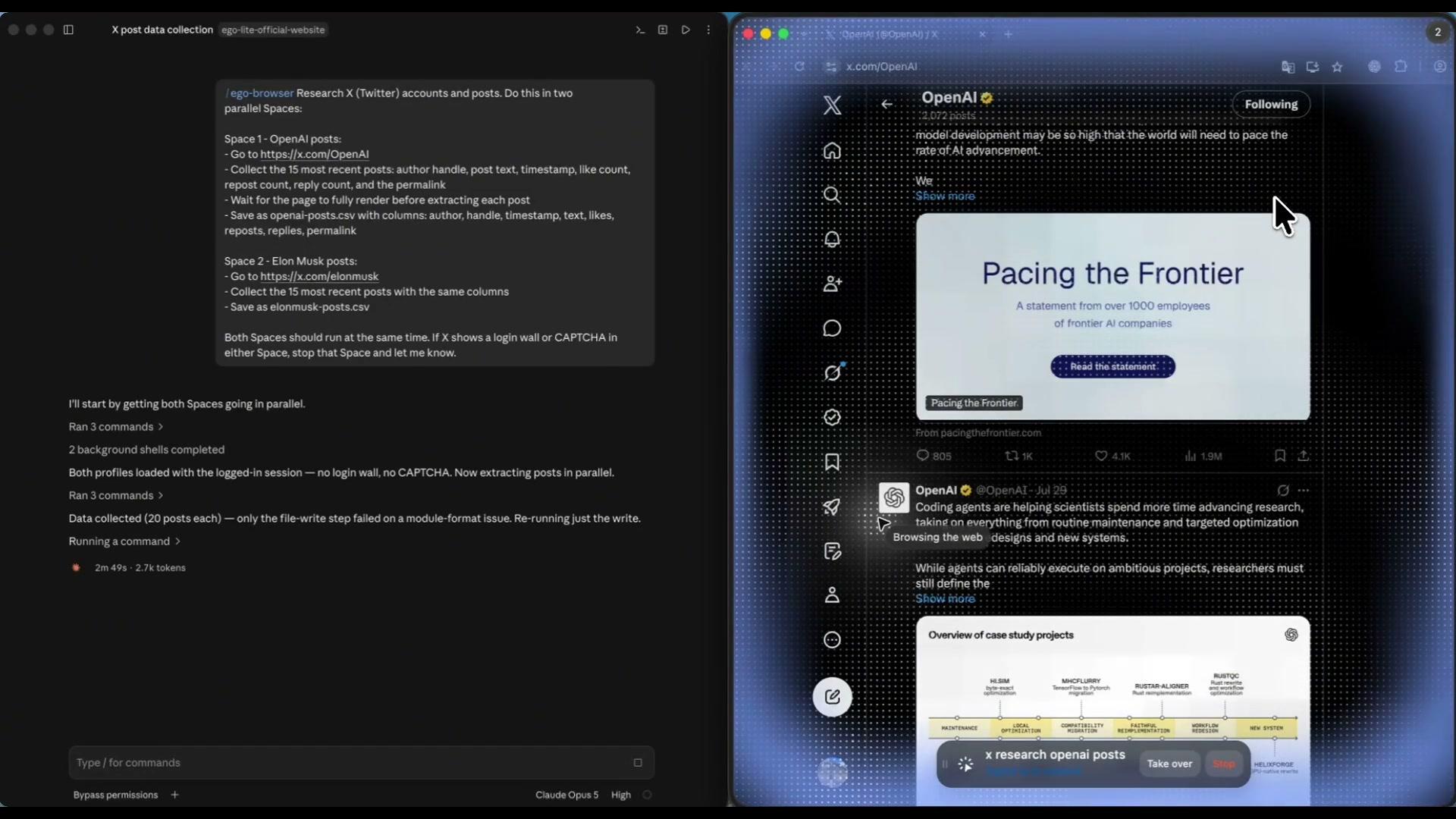Open view stats showing 1.9M
1456x819 pixels.
[x=1203, y=456]
